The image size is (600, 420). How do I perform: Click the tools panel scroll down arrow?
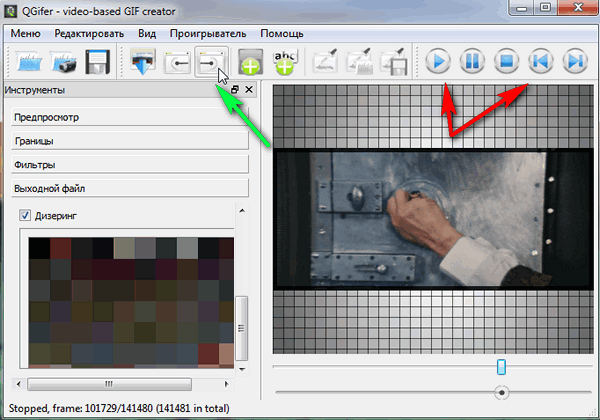[242, 370]
